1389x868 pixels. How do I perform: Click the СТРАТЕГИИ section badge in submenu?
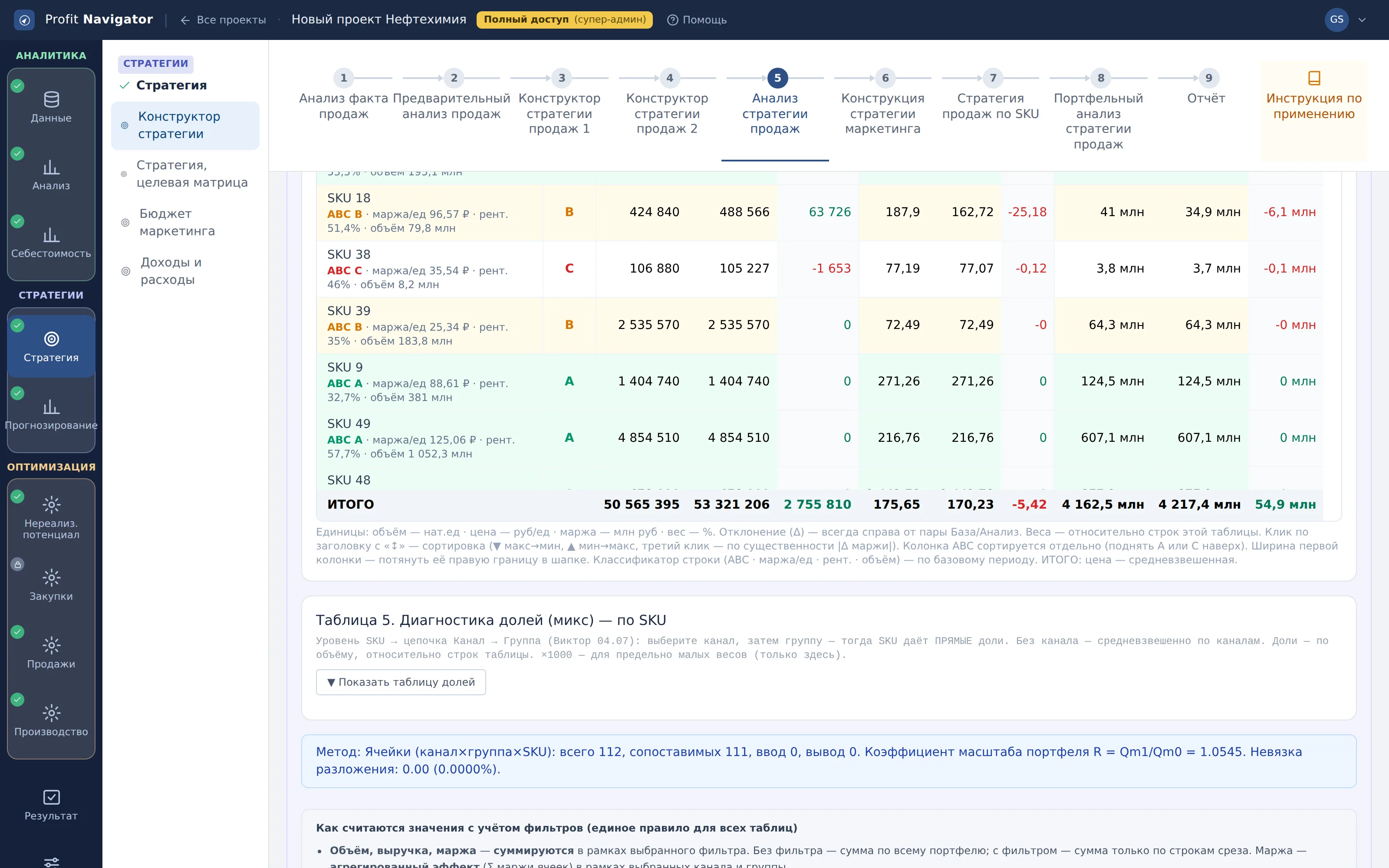155,64
